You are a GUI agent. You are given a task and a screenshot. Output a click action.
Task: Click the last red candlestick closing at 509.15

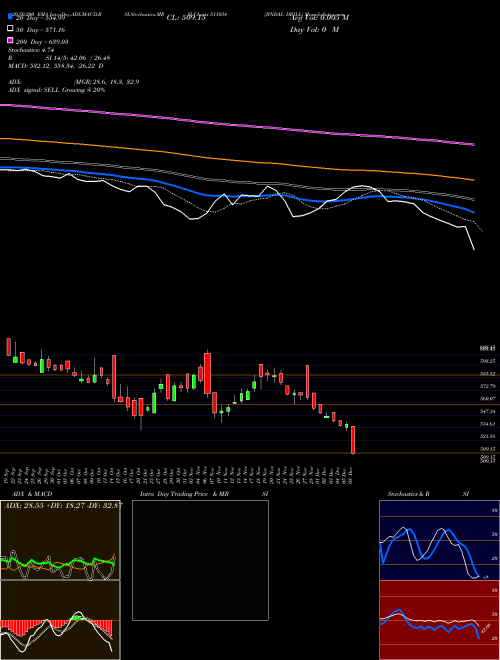[353, 440]
